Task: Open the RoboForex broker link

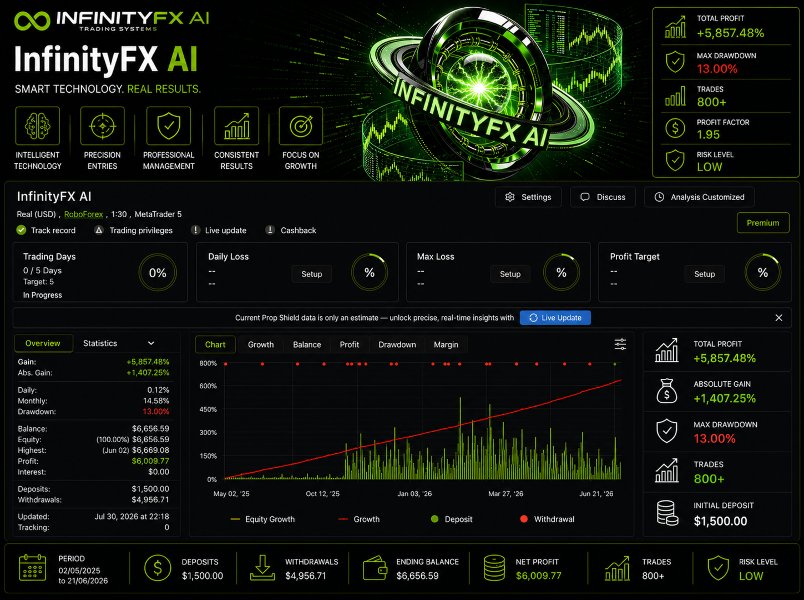Action: (x=84, y=214)
